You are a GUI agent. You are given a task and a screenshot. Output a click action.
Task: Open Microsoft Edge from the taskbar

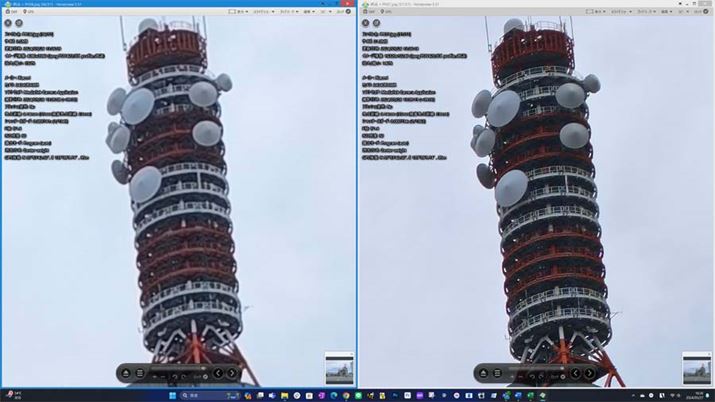click(334, 396)
